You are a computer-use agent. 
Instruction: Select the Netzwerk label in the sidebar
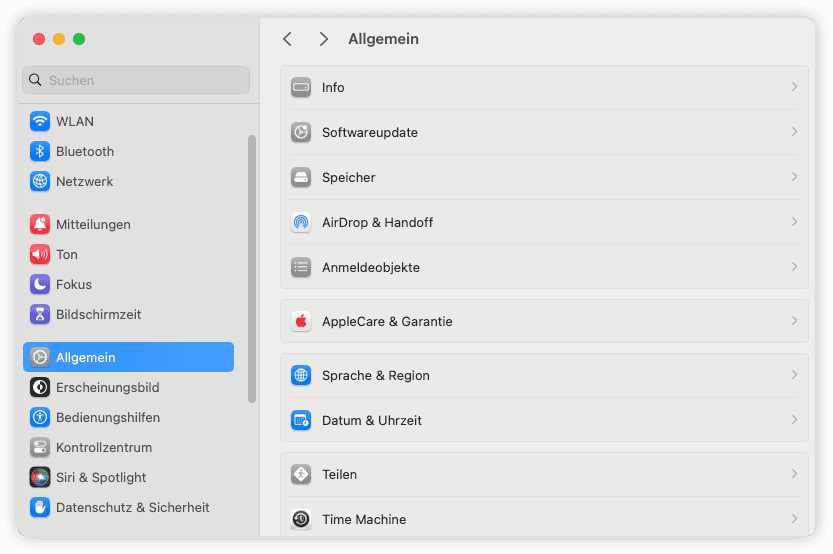84,182
